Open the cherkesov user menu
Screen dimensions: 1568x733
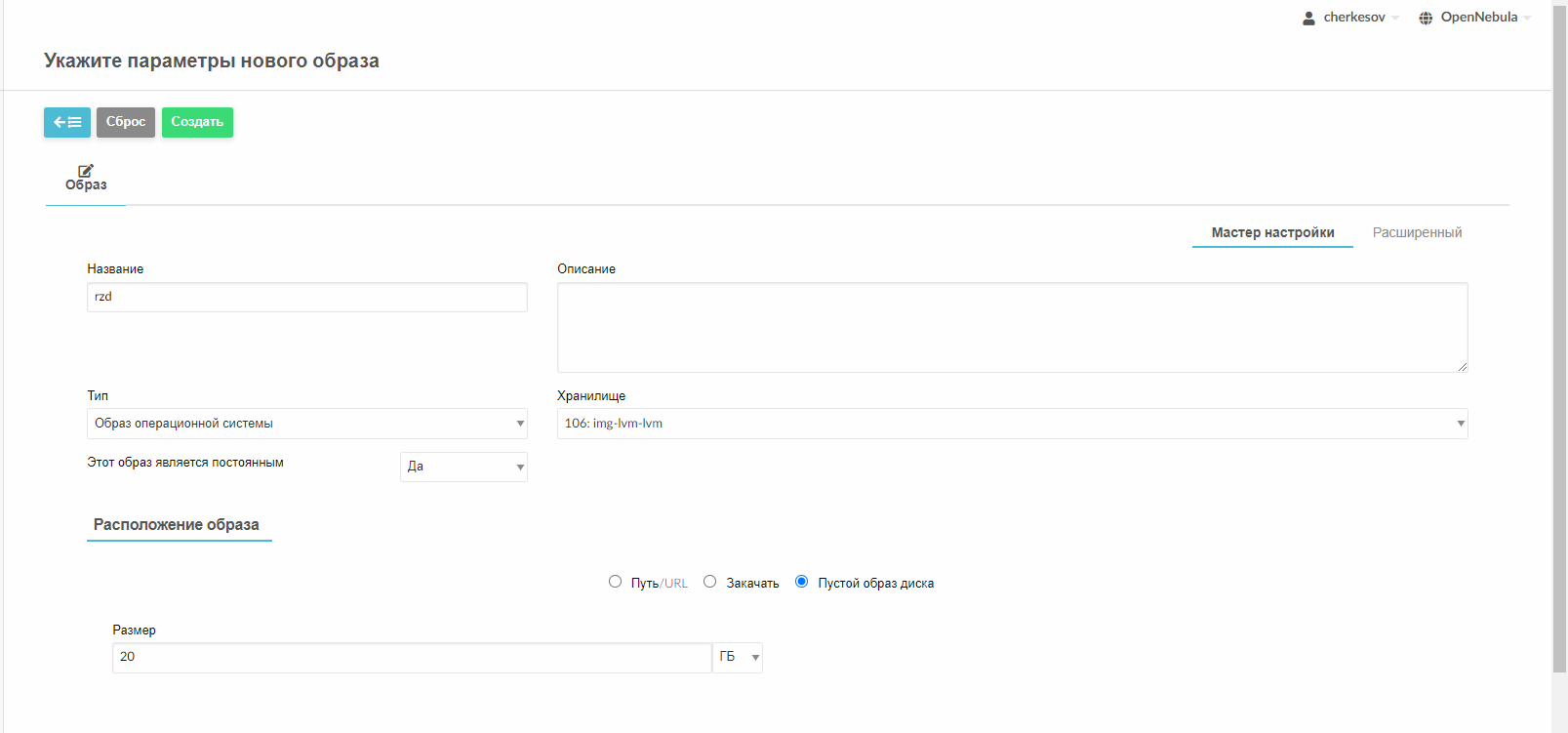[x=1354, y=18]
